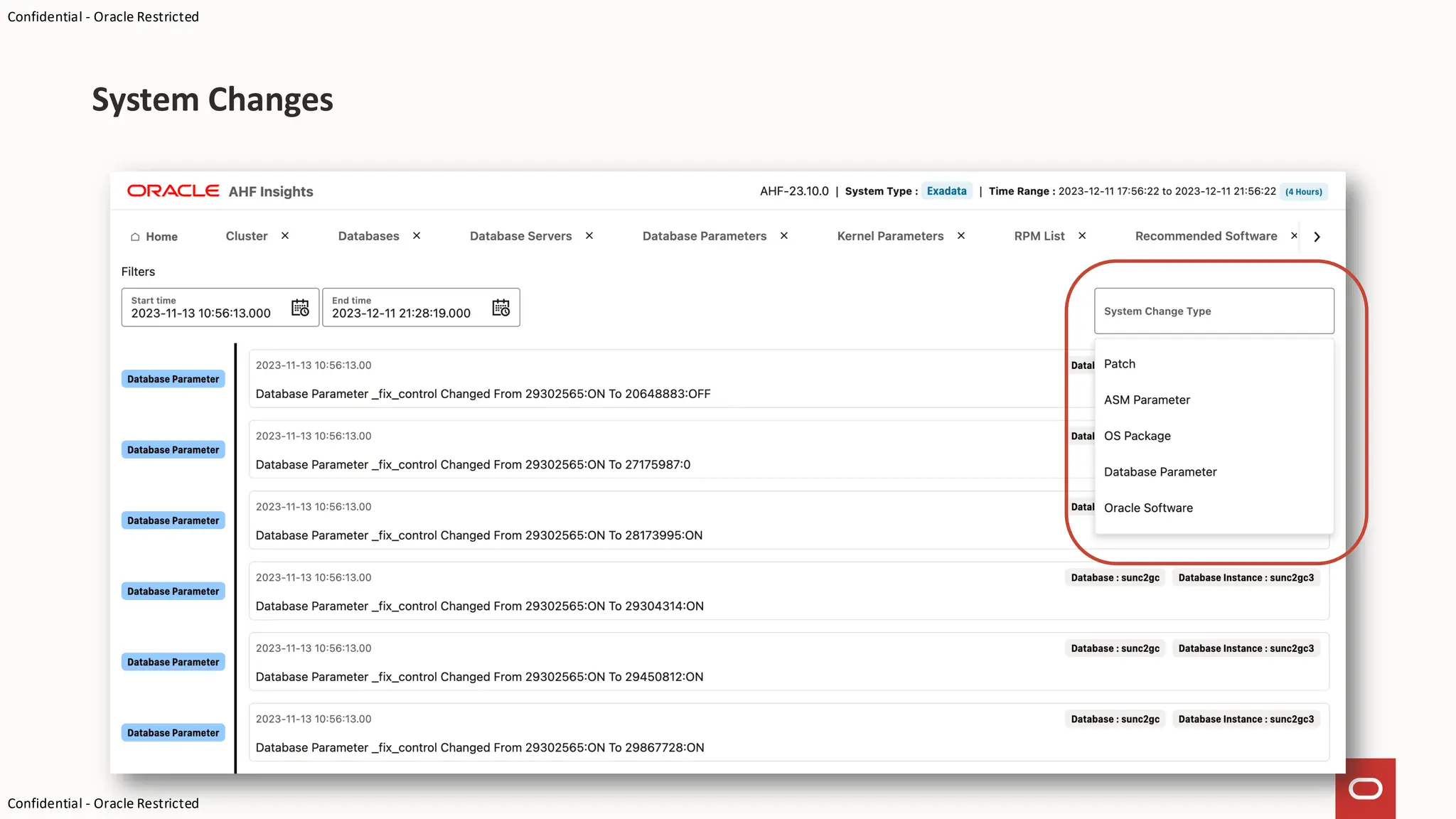Click the Home icon
Screen dimensions: 1456x819
pyautogui.click(x=135, y=237)
